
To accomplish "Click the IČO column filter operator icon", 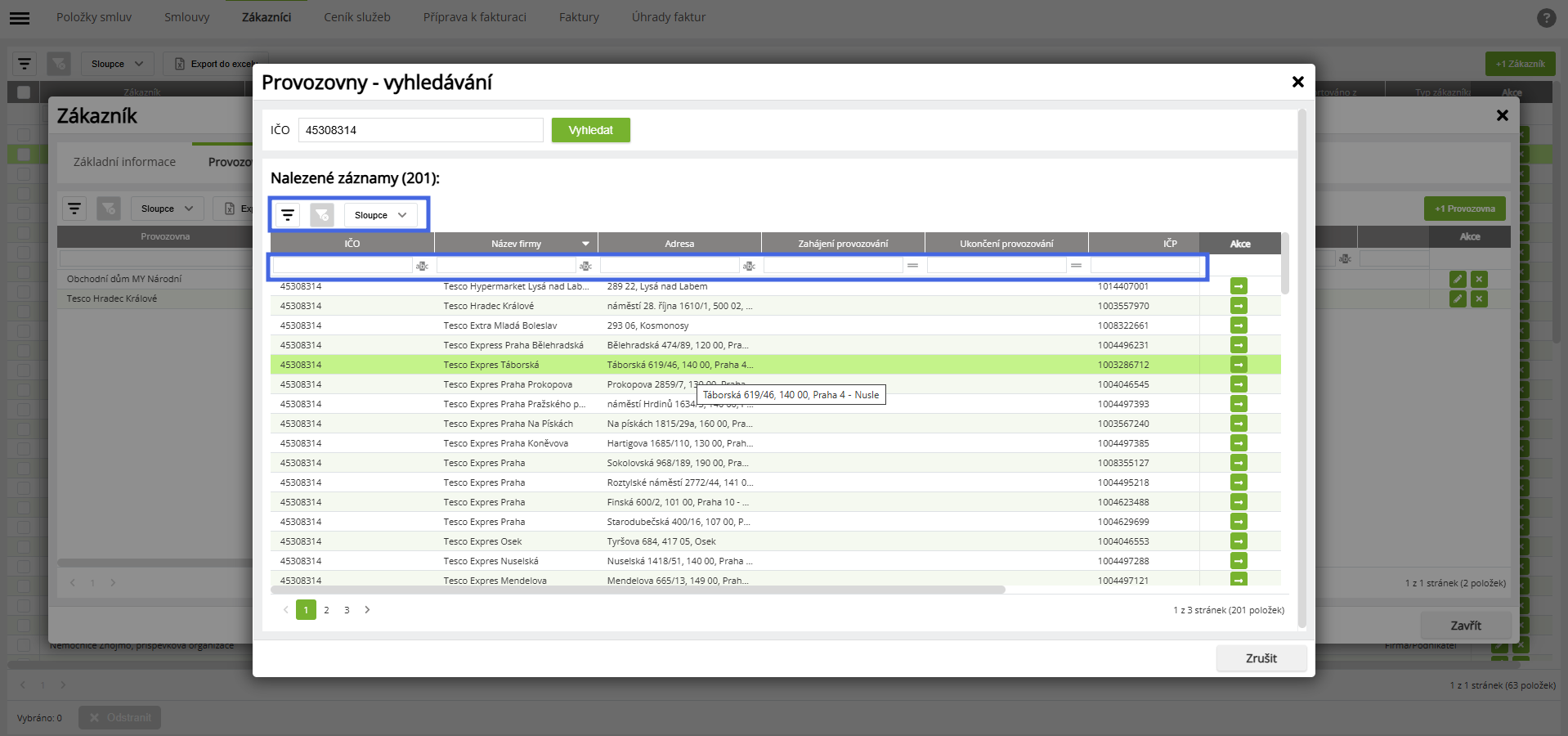I will pyautogui.click(x=422, y=266).
